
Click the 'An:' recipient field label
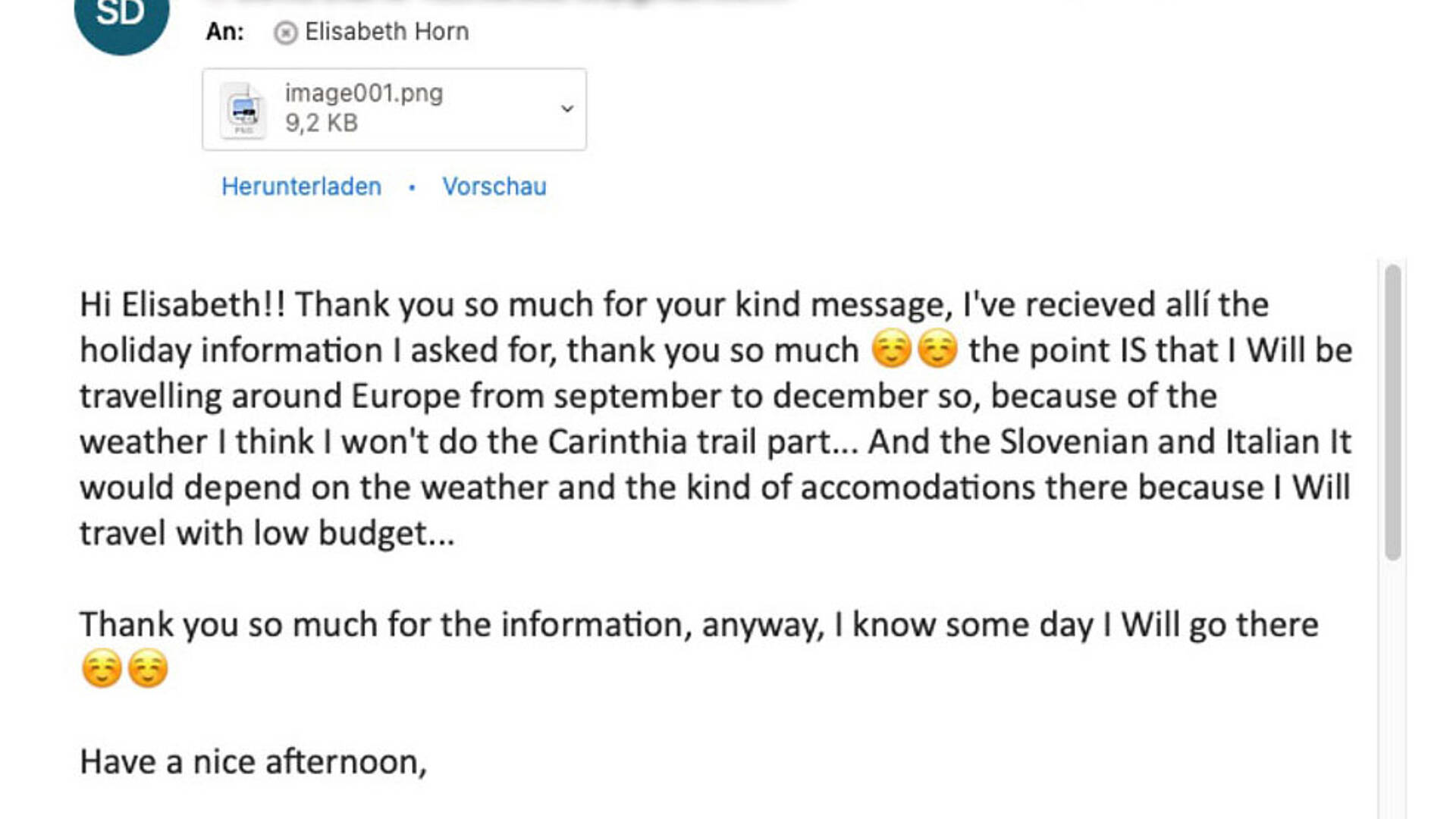point(225,32)
